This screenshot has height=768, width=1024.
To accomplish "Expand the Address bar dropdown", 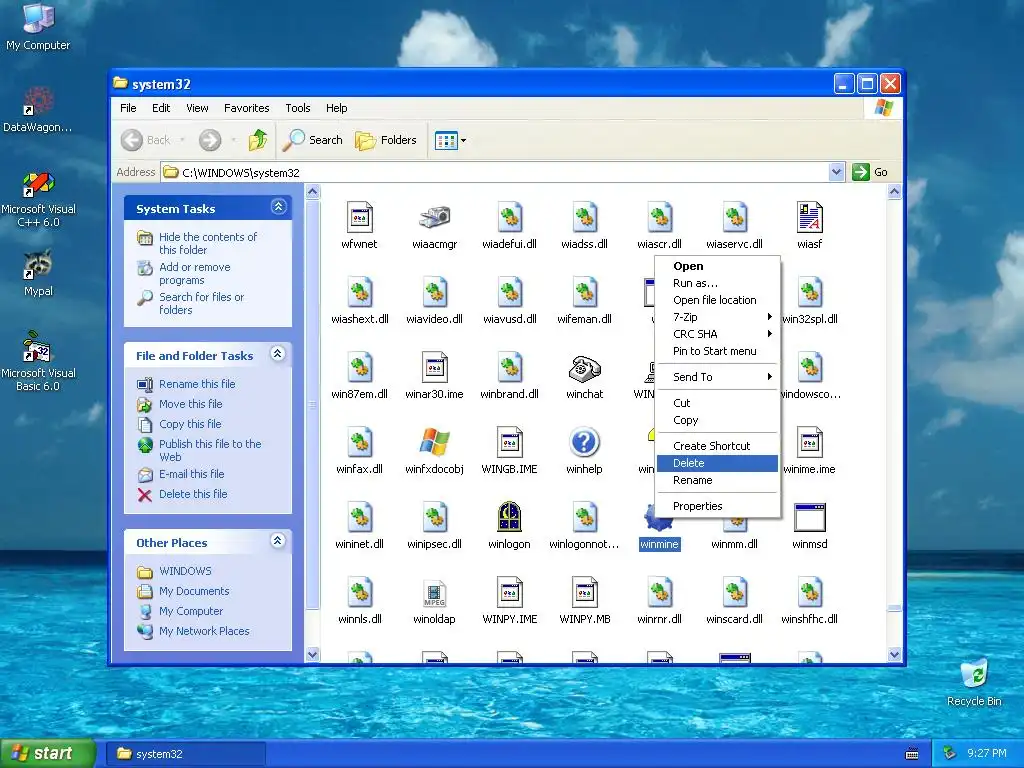I will (837, 172).
